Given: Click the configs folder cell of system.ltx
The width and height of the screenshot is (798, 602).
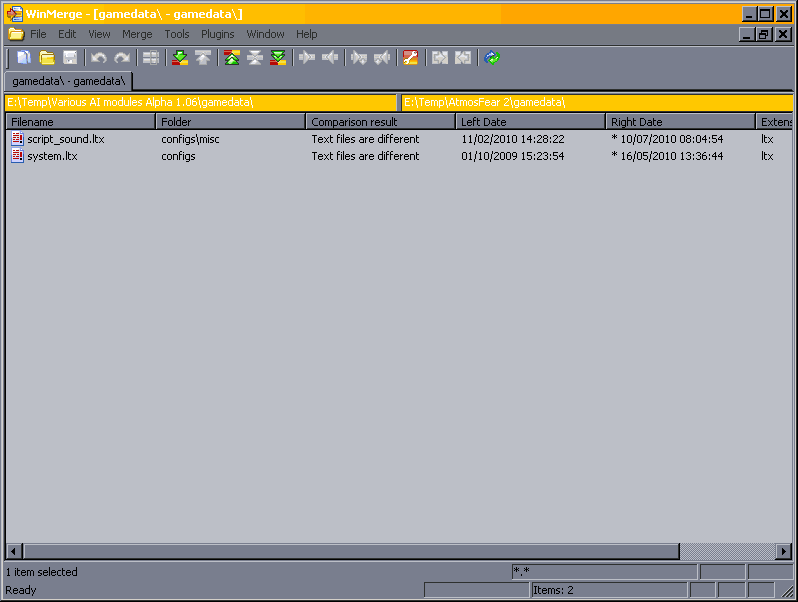Looking at the screenshot, I should click(x=178, y=156).
